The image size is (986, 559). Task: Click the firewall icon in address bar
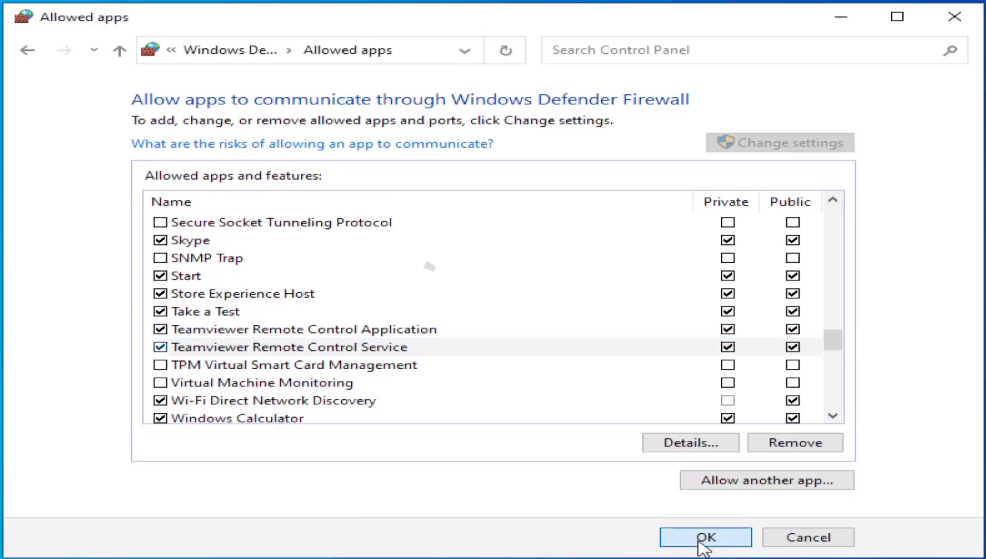[150, 50]
